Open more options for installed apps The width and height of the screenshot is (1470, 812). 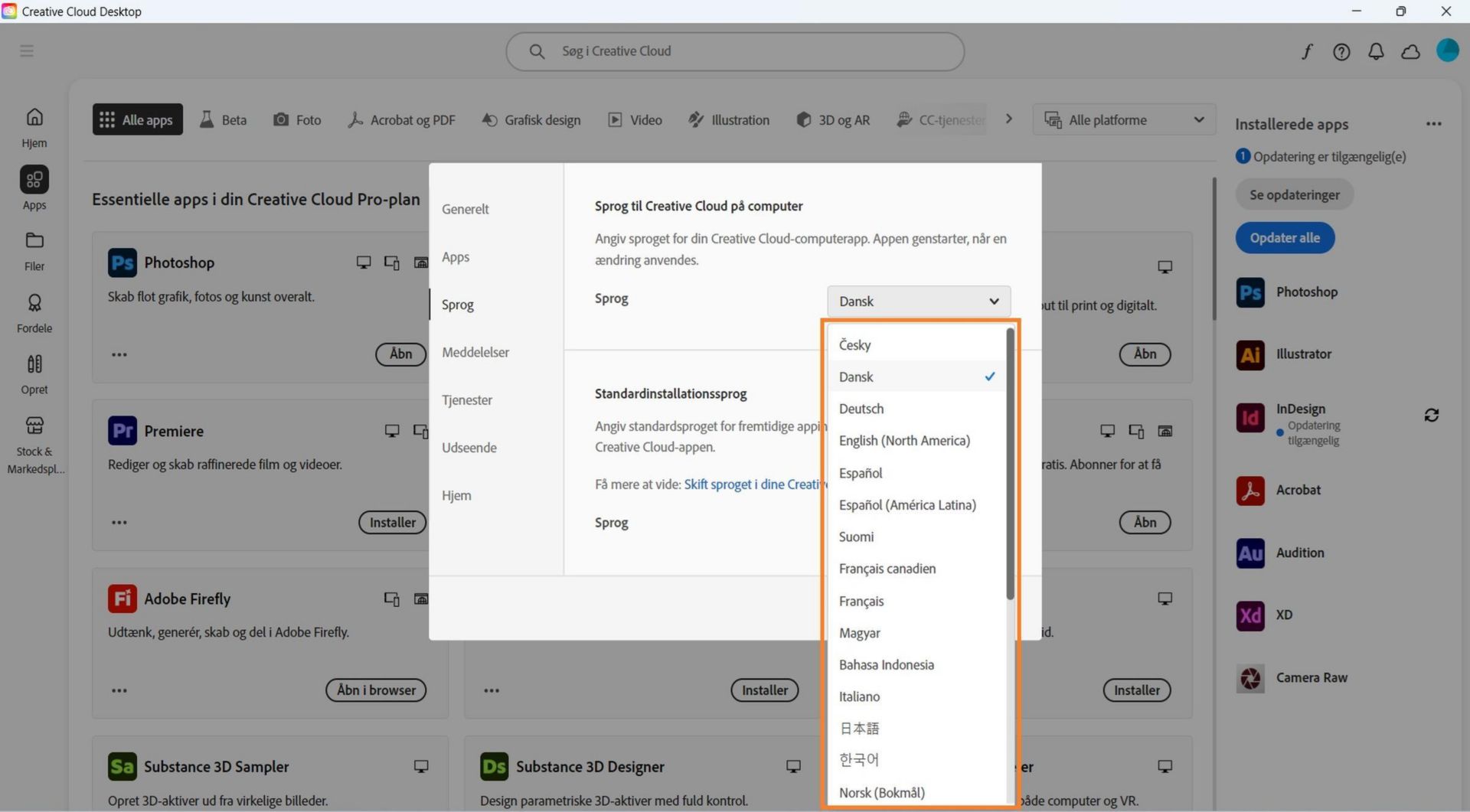1433,124
